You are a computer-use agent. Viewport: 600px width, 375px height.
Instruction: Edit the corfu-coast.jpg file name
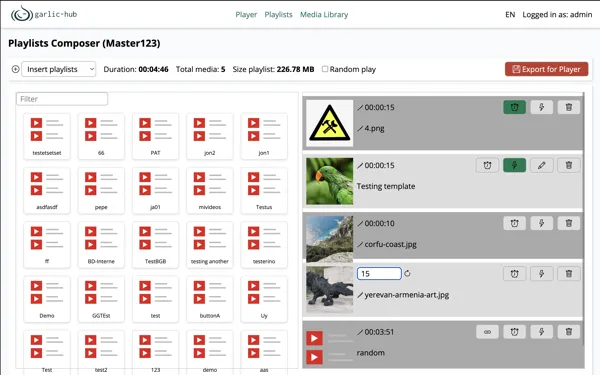point(387,244)
